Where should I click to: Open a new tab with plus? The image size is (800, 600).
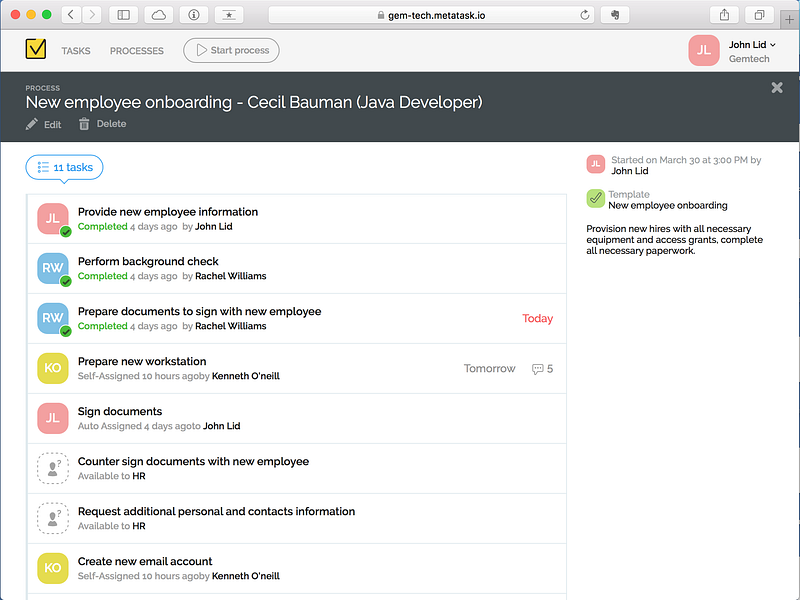click(x=789, y=20)
